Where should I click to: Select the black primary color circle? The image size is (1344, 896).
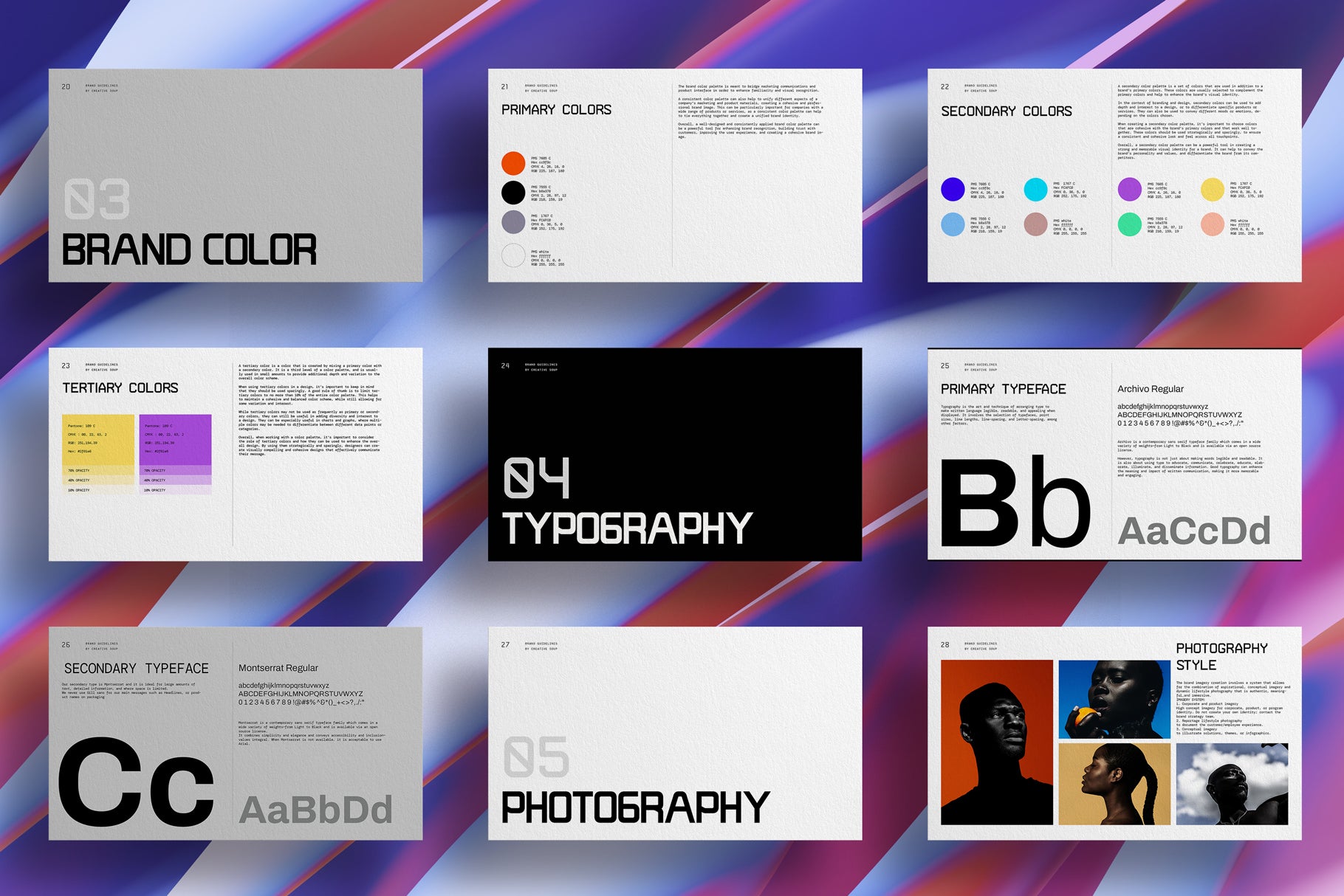pos(513,193)
